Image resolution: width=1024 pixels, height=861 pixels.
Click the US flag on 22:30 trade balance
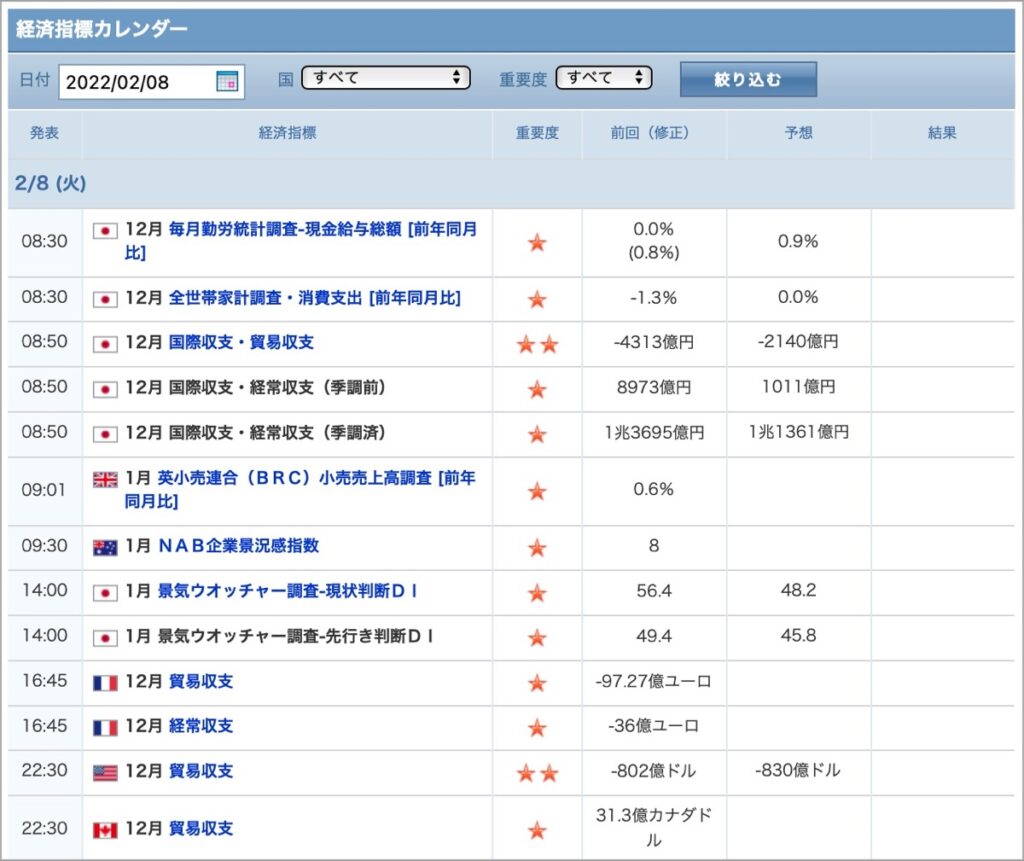coord(104,773)
